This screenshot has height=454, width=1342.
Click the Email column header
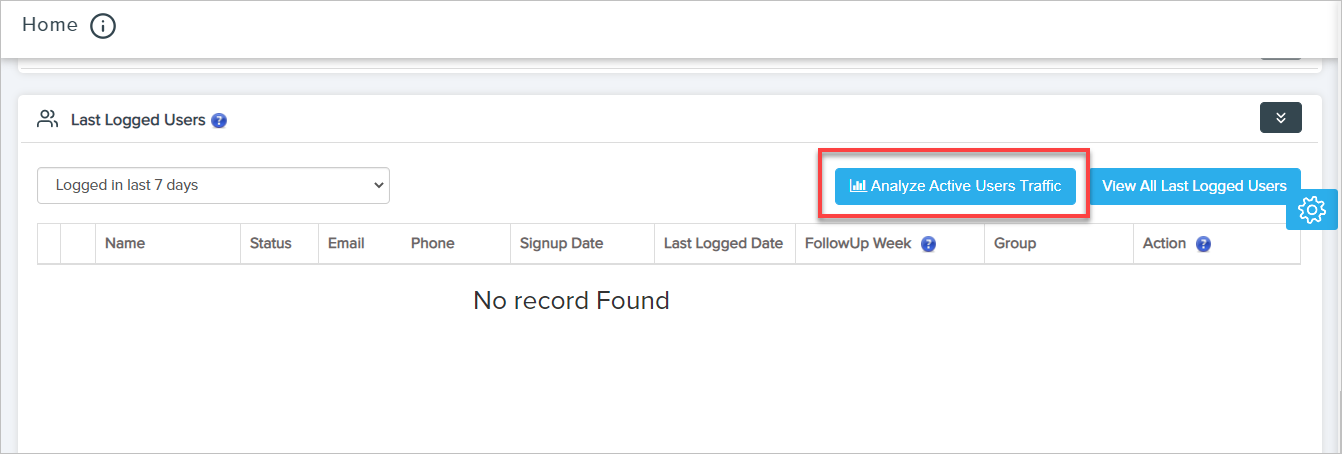(346, 243)
